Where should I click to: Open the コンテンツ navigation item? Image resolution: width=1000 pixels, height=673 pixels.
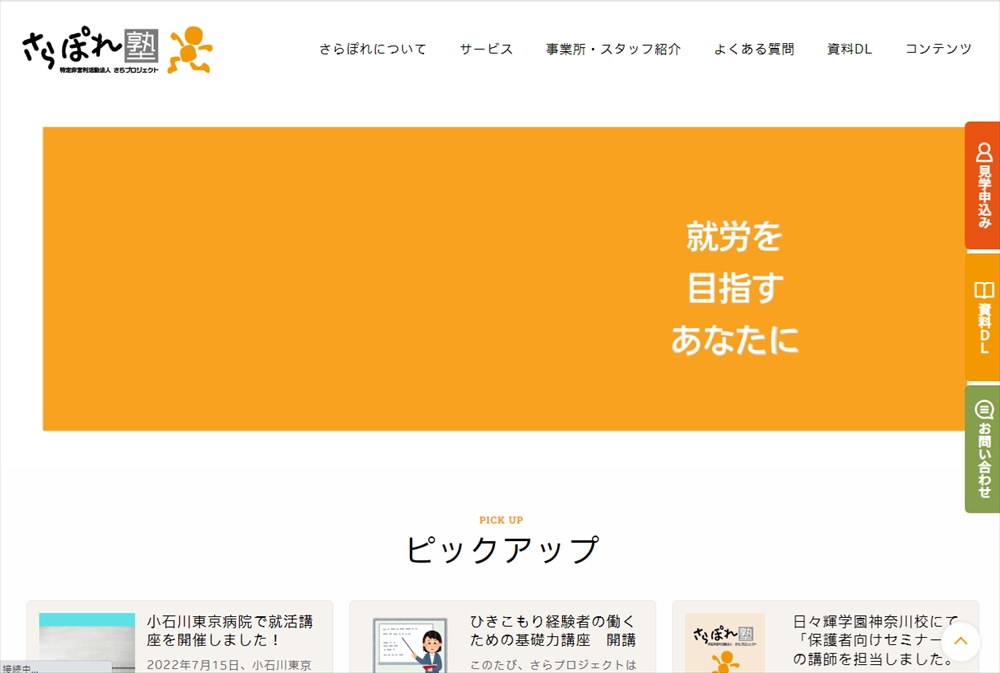(x=938, y=49)
